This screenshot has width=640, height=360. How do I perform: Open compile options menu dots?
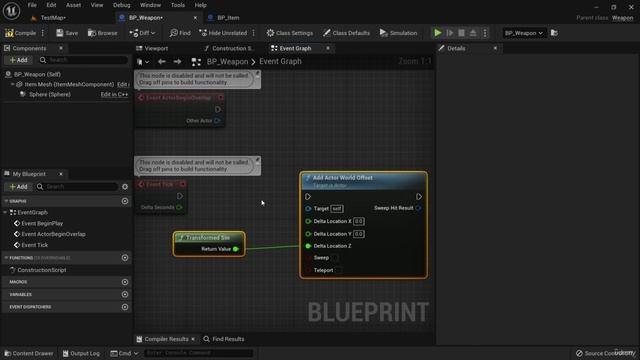(43, 33)
